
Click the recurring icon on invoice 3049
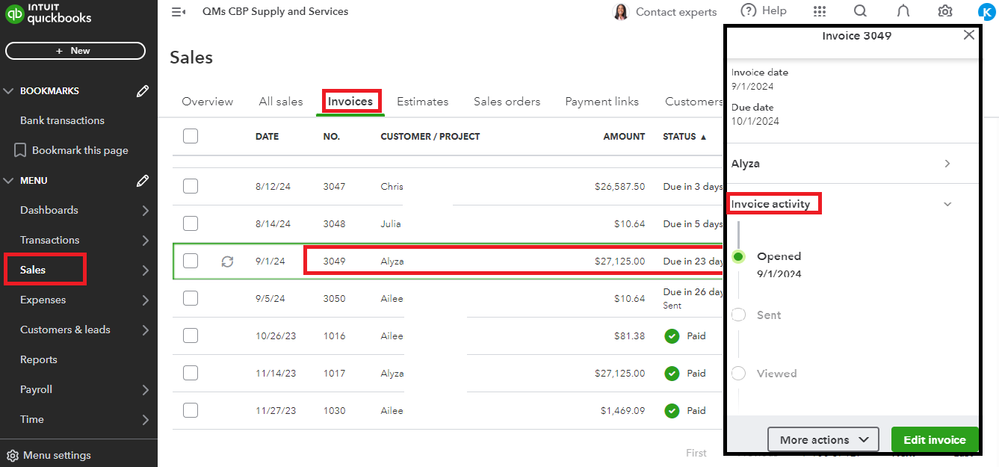point(227,261)
